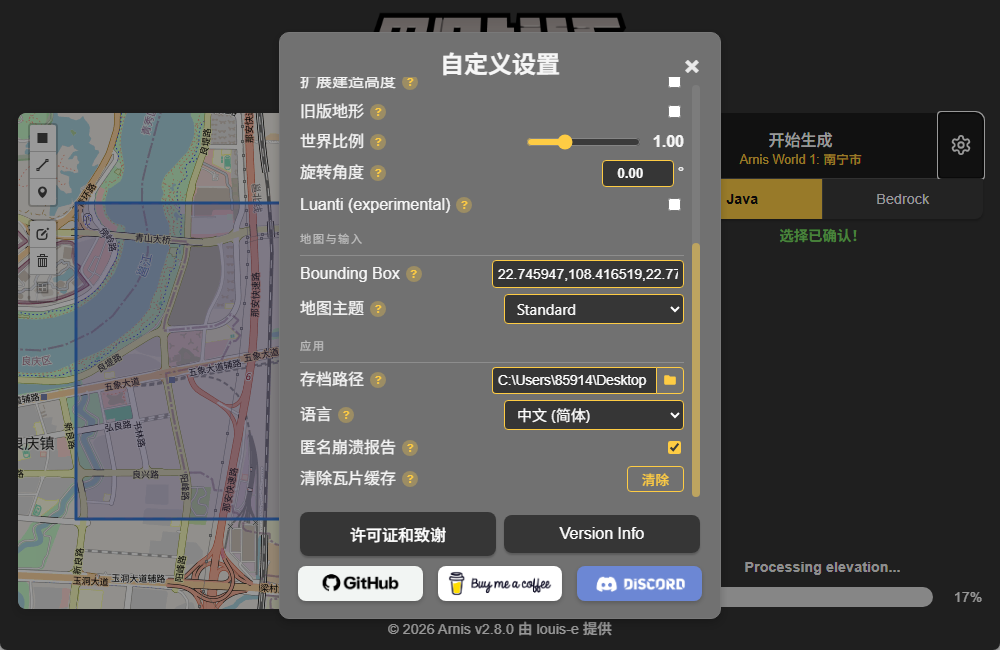
Task: Open the Discord link button
Action: [640, 583]
